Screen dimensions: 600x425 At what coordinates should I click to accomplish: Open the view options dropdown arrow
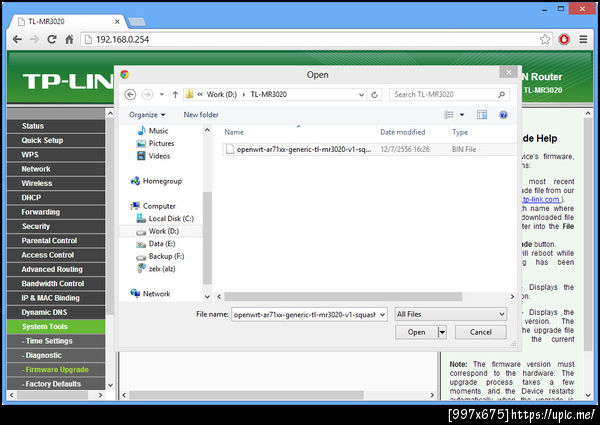pos(462,115)
